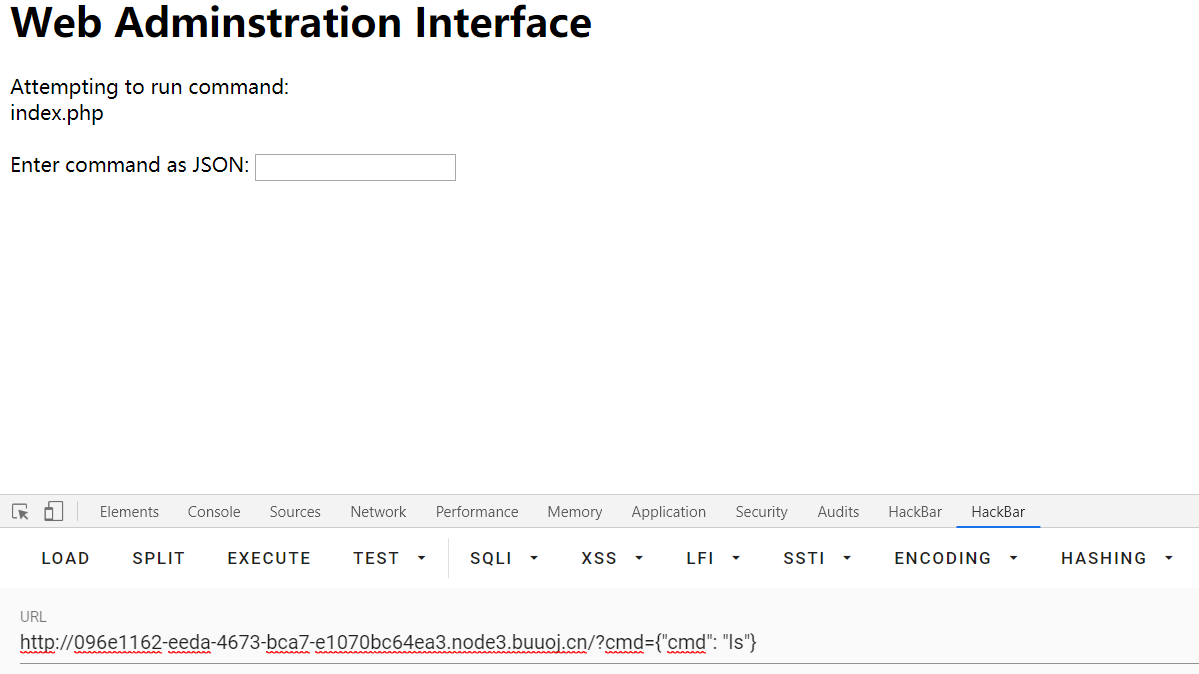1199x674 pixels.
Task: Open the Application tab
Action: 669,512
